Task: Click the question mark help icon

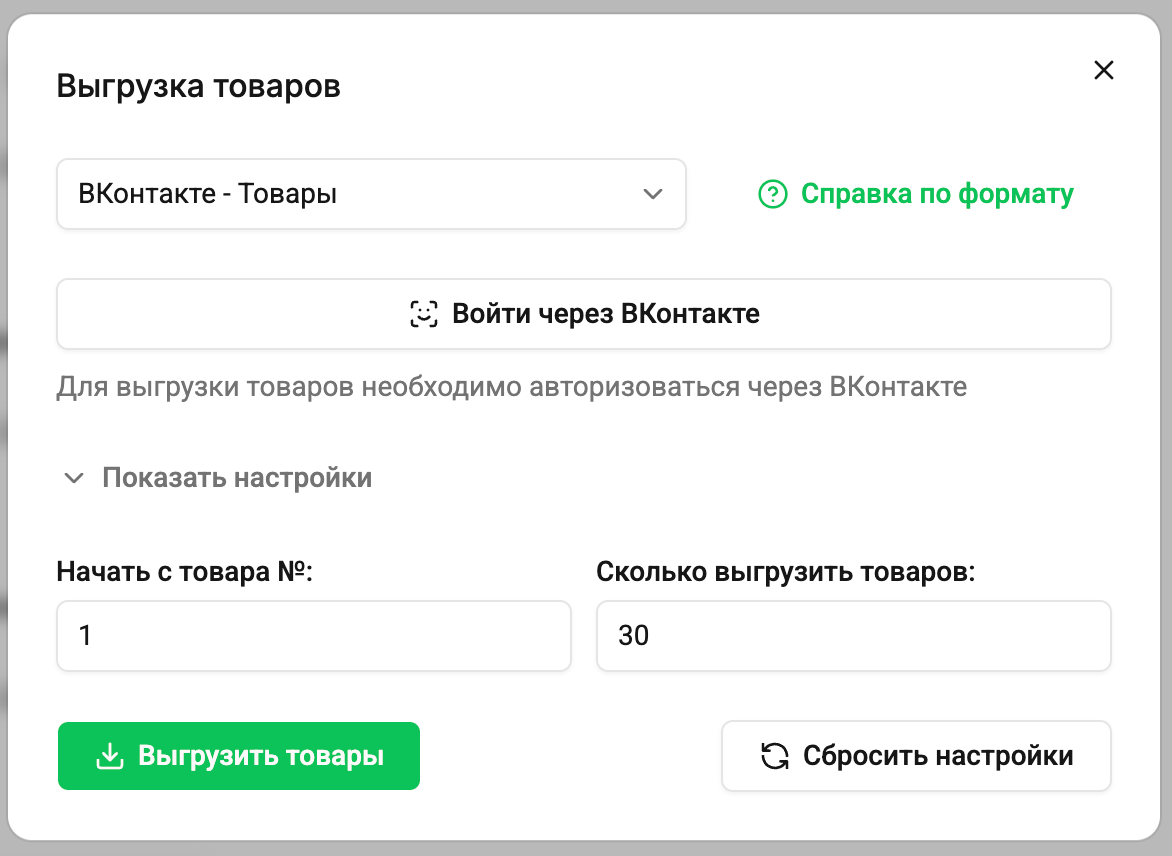Action: coord(773,194)
